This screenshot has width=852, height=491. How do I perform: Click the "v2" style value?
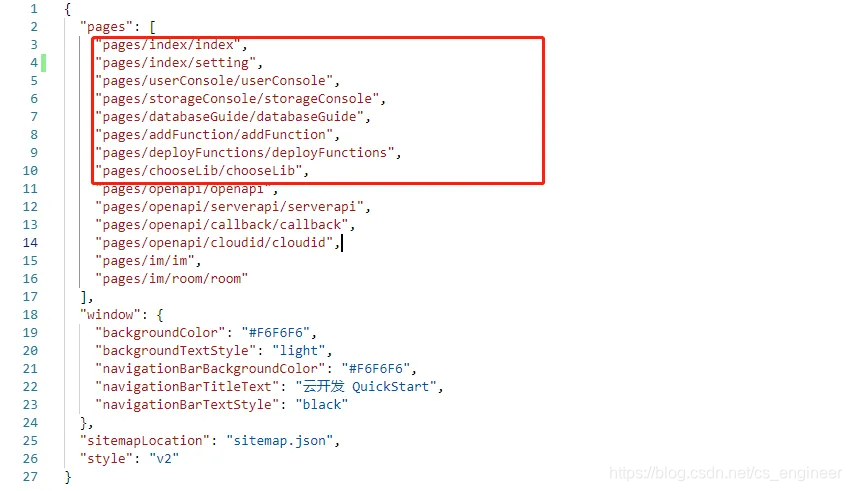pyautogui.click(x=164, y=458)
